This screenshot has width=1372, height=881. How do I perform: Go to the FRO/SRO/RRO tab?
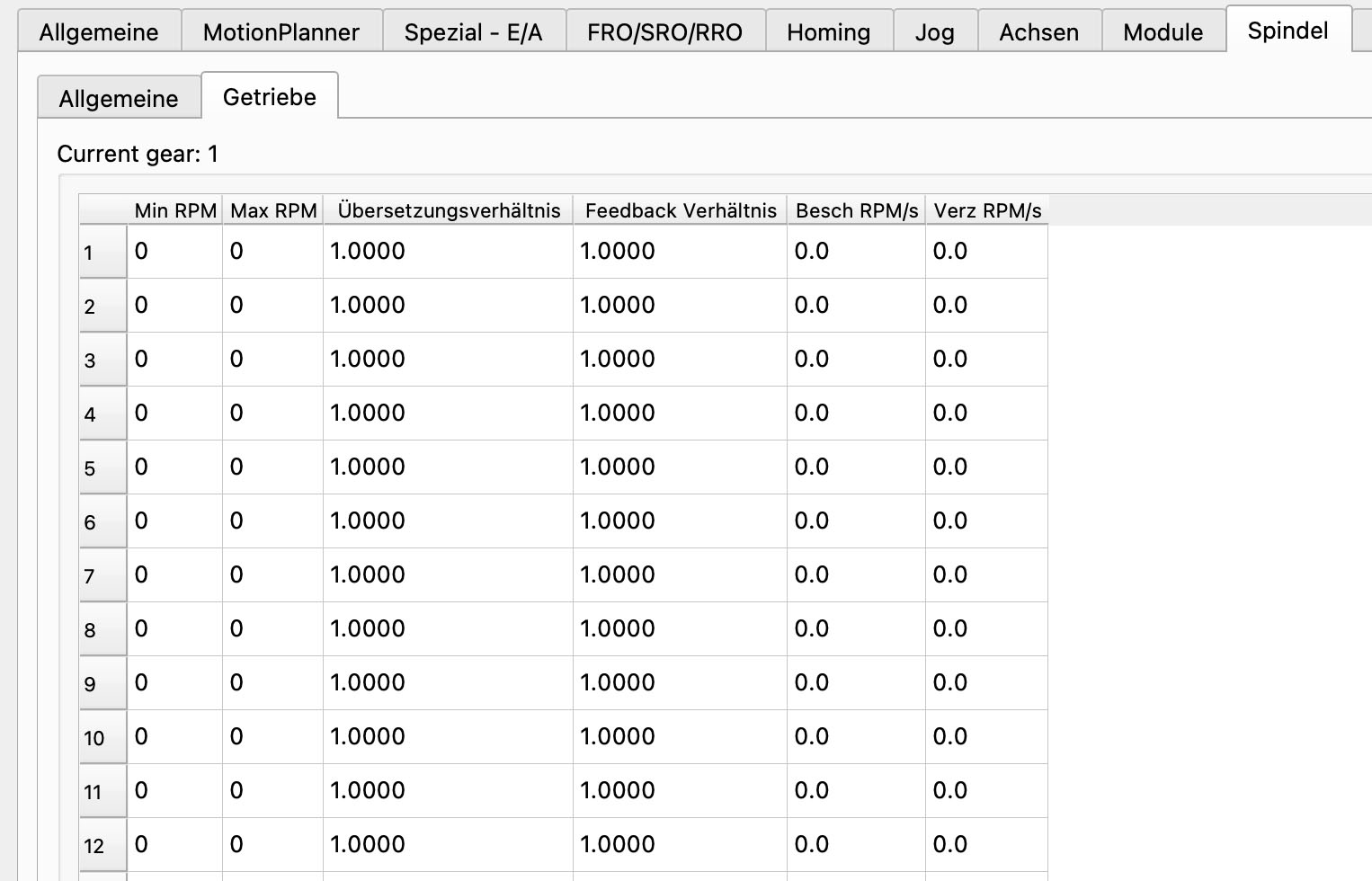(664, 32)
